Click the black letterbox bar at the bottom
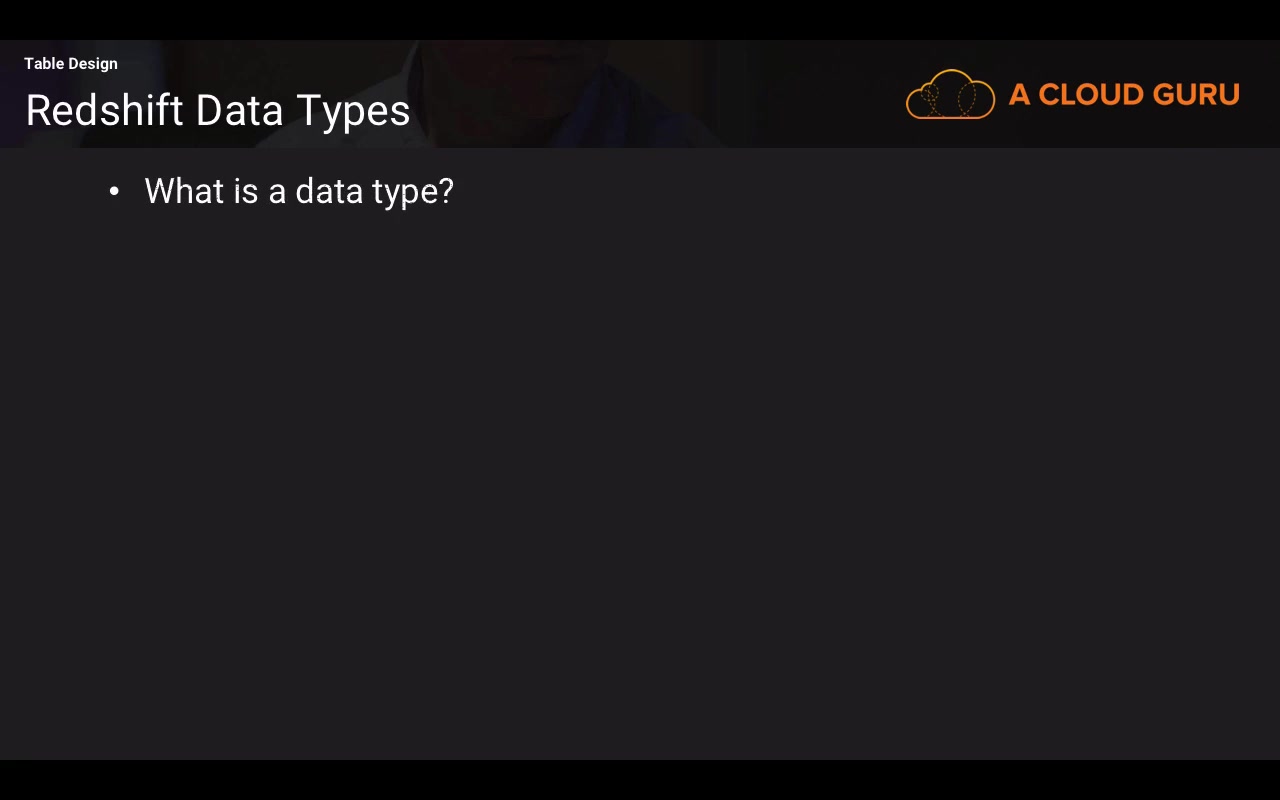Image resolution: width=1280 pixels, height=800 pixels. pyautogui.click(x=640, y=780)
